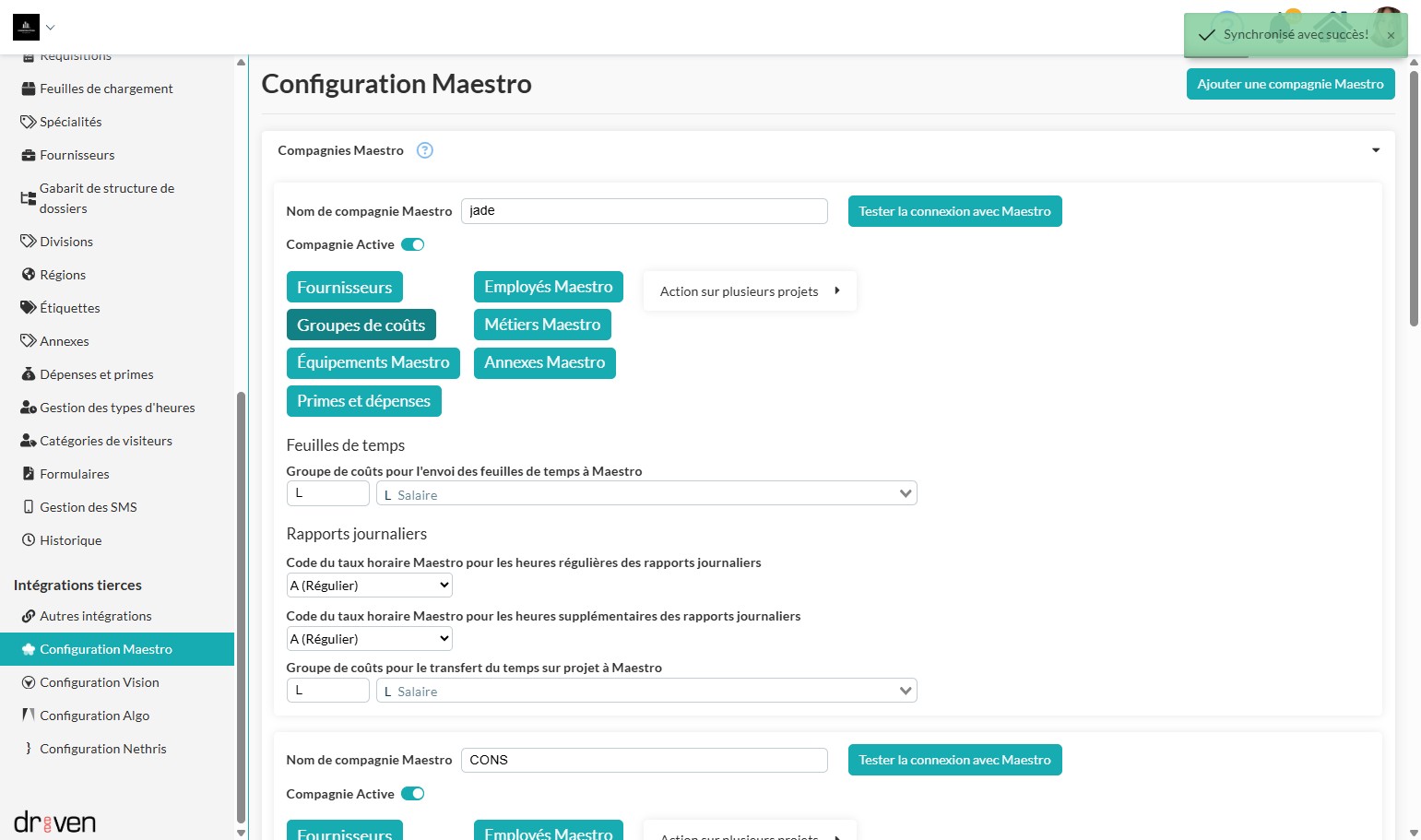Click Tester la connexion avec Maestro for CONS
The width and height of the screenshot is (1421, 840).
[x=954, y=760]
